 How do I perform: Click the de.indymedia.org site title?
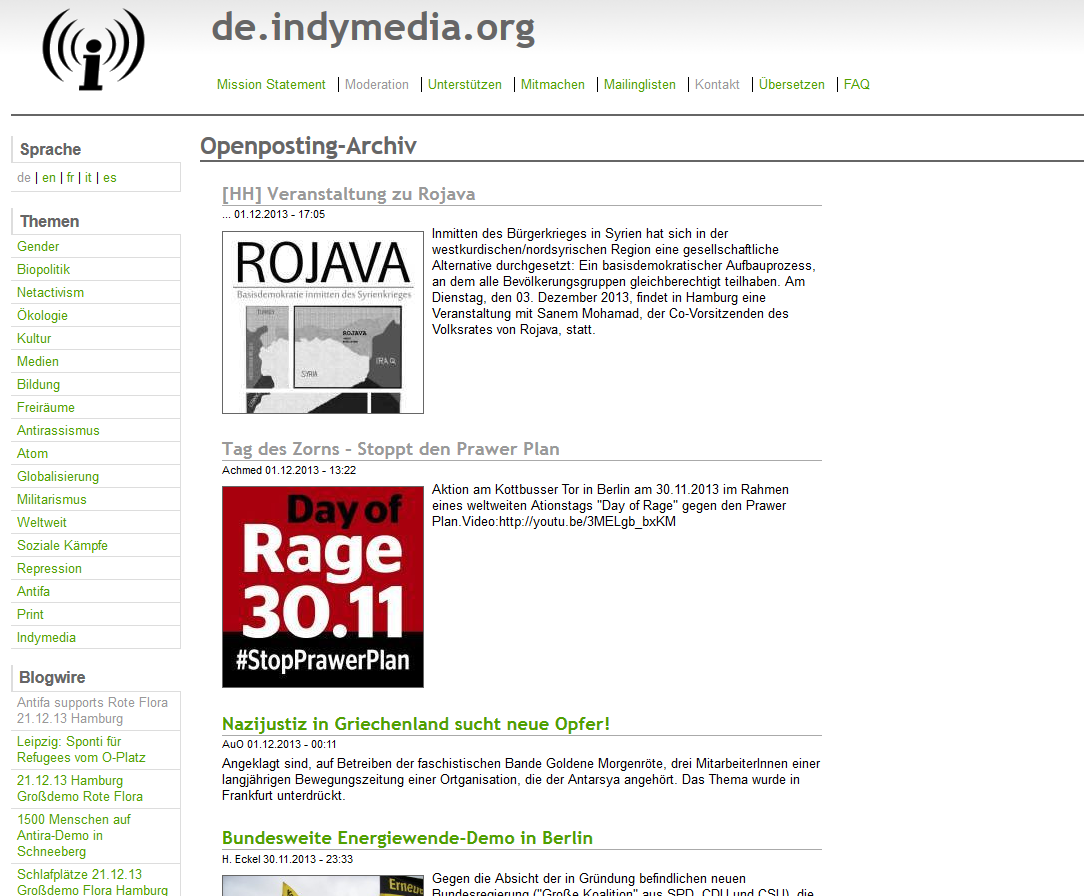point(373,28)
